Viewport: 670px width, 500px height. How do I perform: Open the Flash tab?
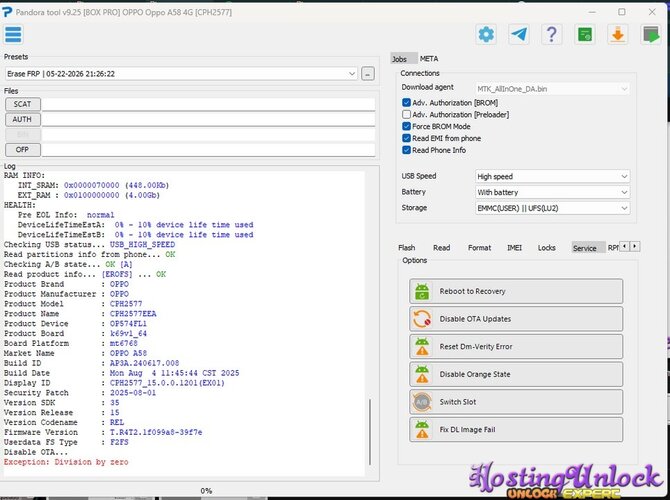pos(406,248)
